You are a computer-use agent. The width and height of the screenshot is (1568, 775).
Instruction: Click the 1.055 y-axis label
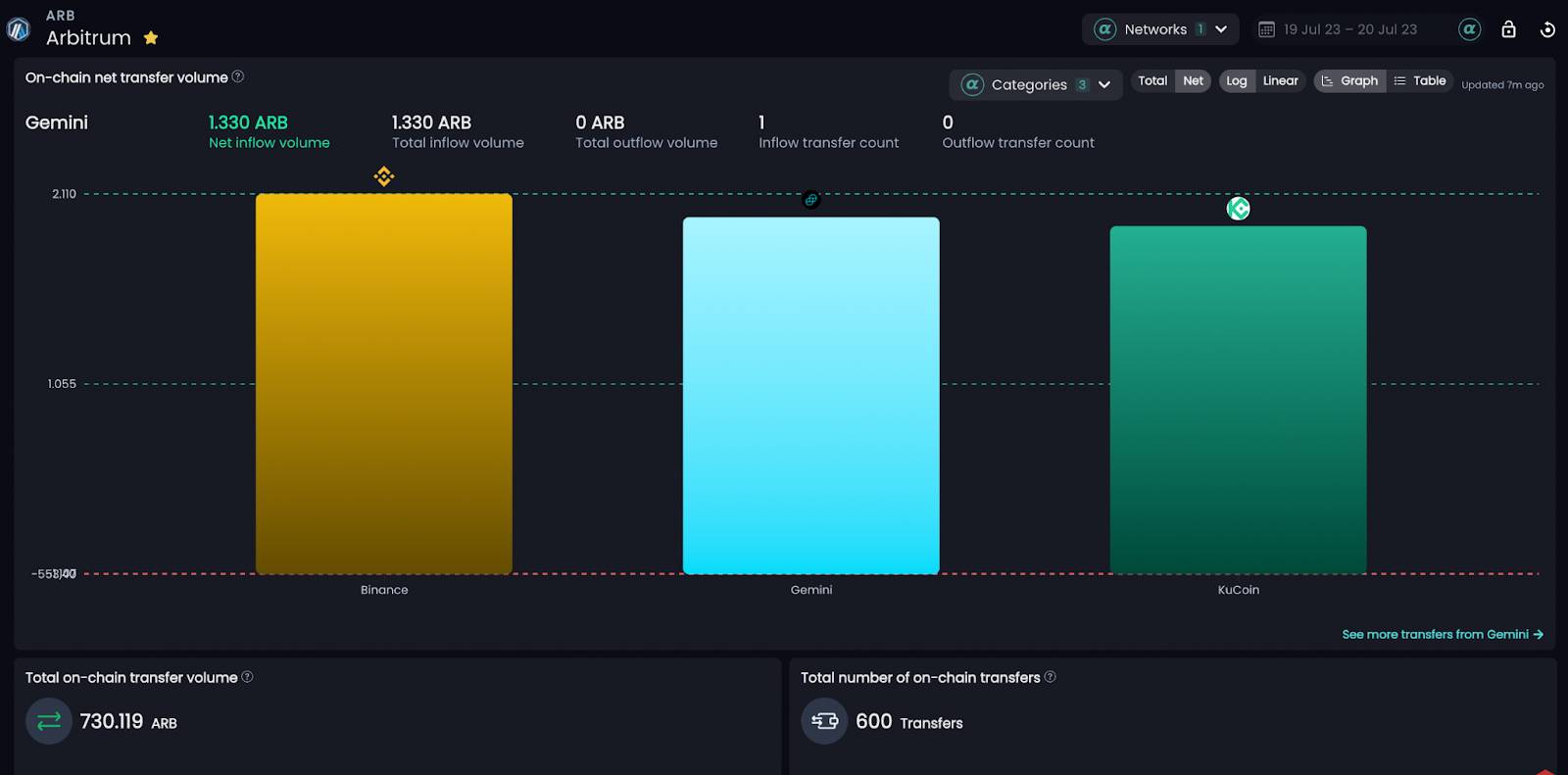(x=62, y=384)
